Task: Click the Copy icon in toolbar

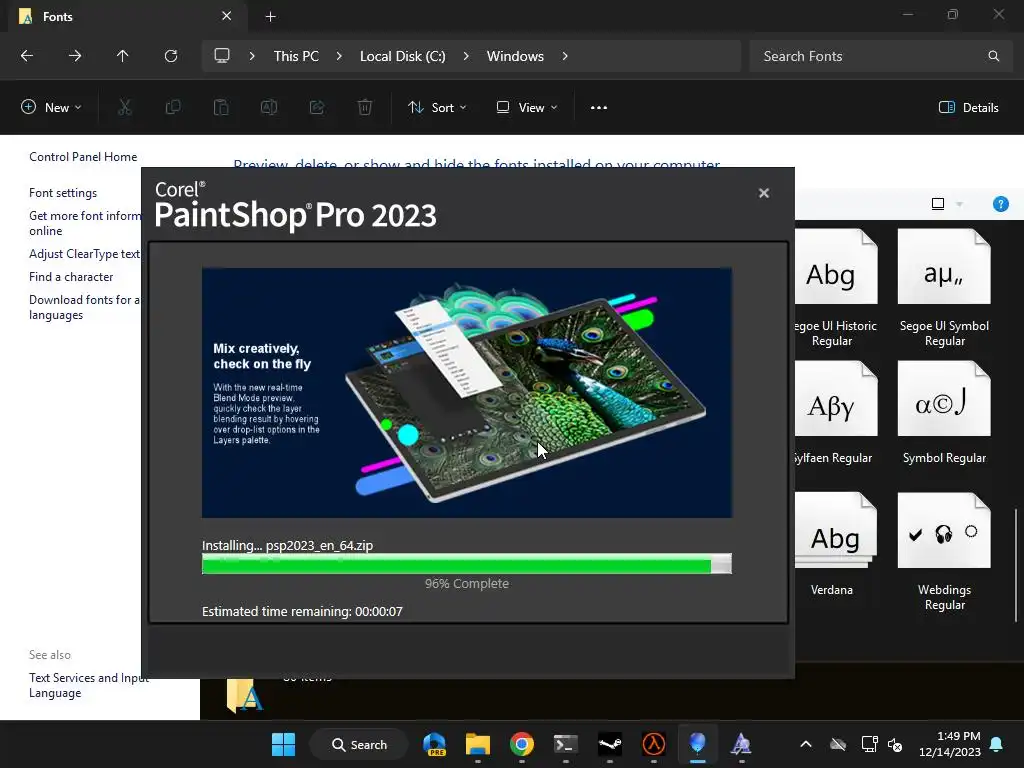Action: pyautogui.click(x=173, y=108)
